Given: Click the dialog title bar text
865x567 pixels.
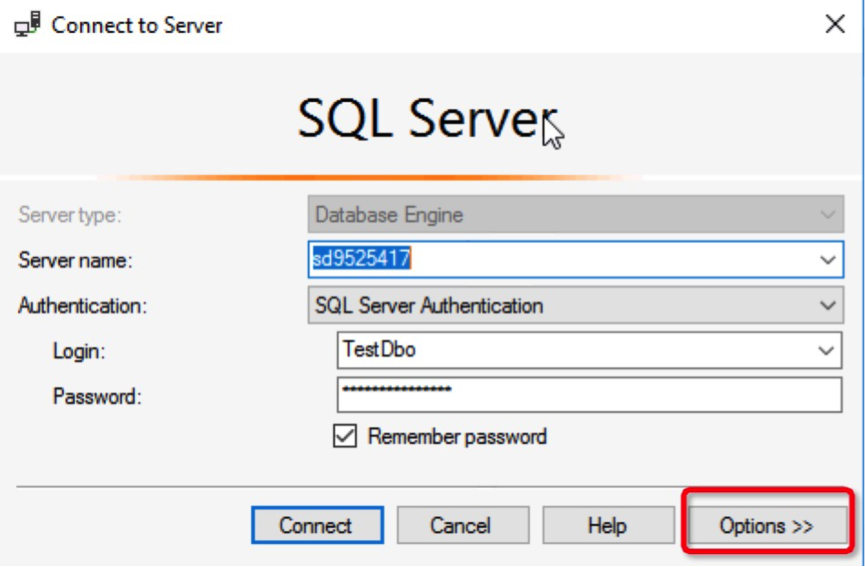Looking at the screenshot, I should 137,25.
